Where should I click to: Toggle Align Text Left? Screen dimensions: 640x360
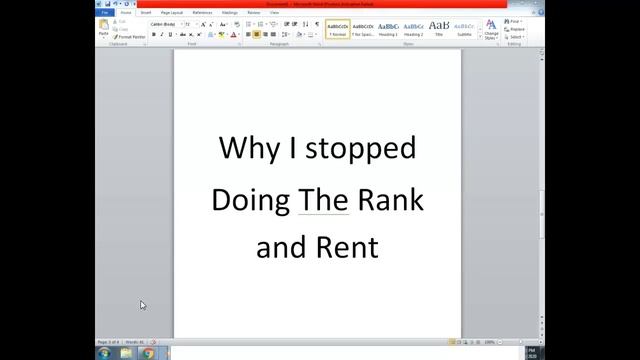click(248, 35)
